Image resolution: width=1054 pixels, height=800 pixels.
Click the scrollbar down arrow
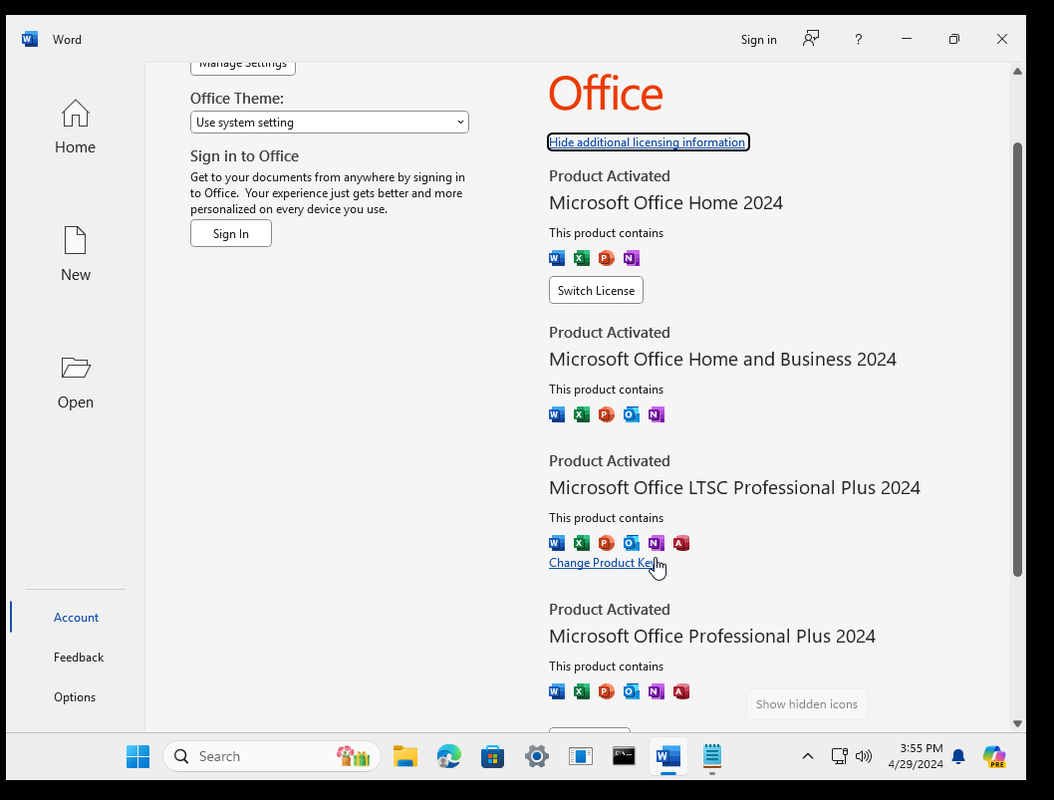pos(1017,723)
